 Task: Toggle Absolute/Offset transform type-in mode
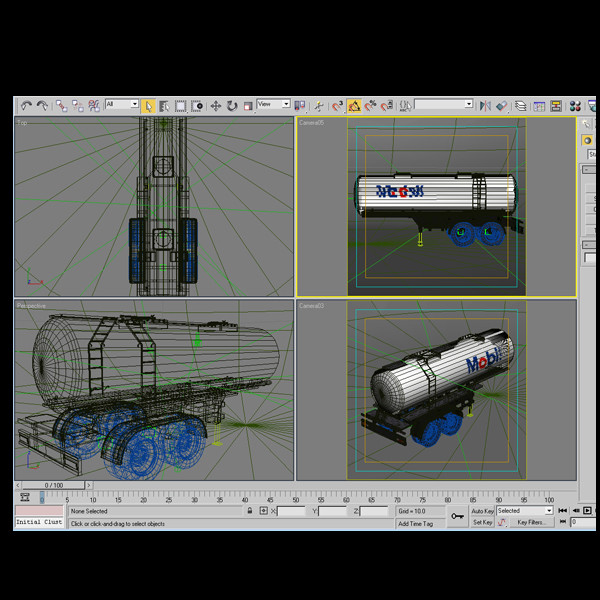click(263, 510)
